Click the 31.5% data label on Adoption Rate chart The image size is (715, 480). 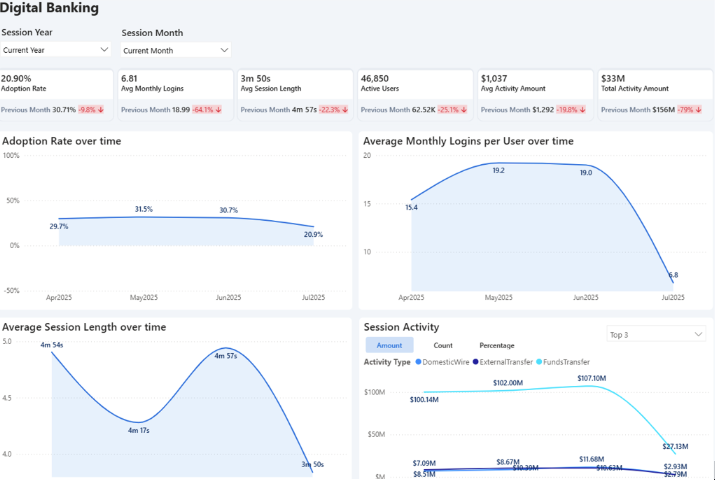pos(144,209)
